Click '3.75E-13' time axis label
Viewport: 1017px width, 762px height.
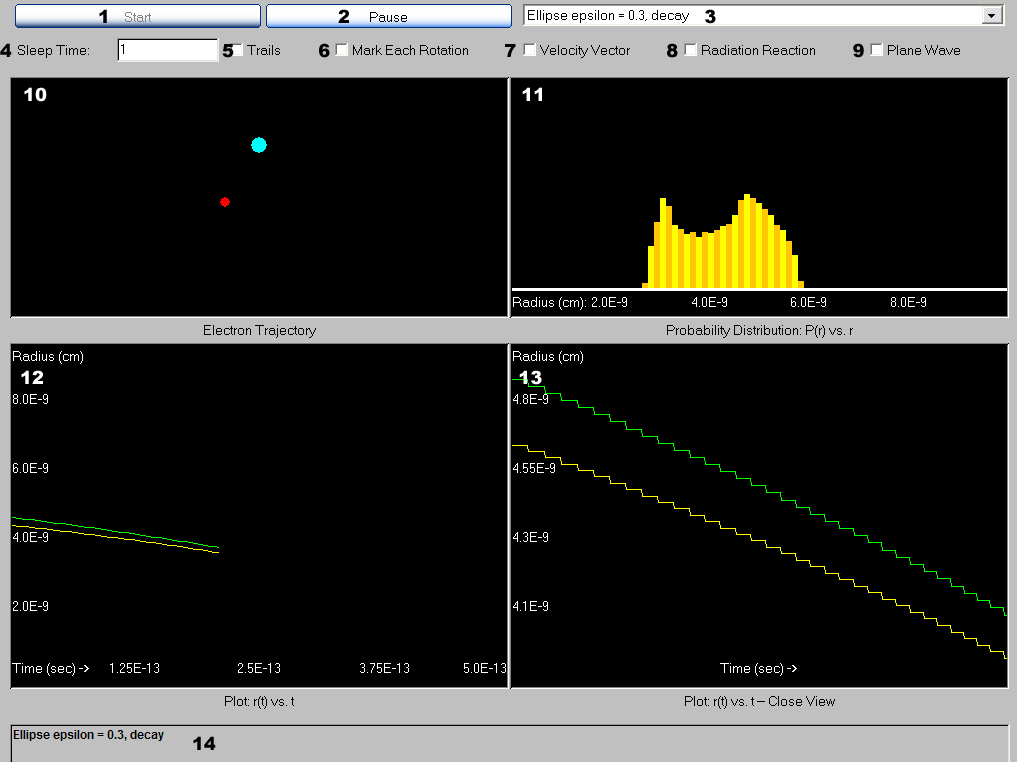pos(385,668)
